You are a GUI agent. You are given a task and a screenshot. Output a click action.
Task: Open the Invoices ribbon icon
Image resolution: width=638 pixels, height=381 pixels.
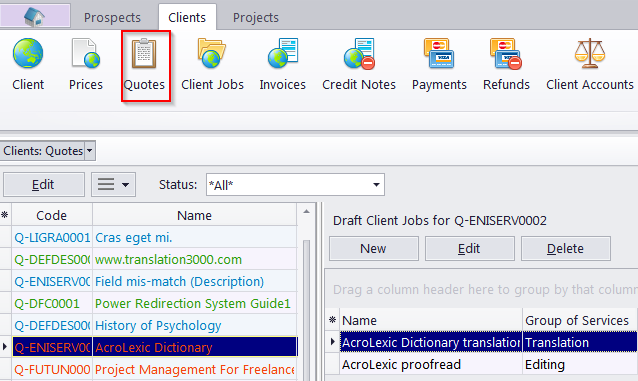[x=282, y=64]
